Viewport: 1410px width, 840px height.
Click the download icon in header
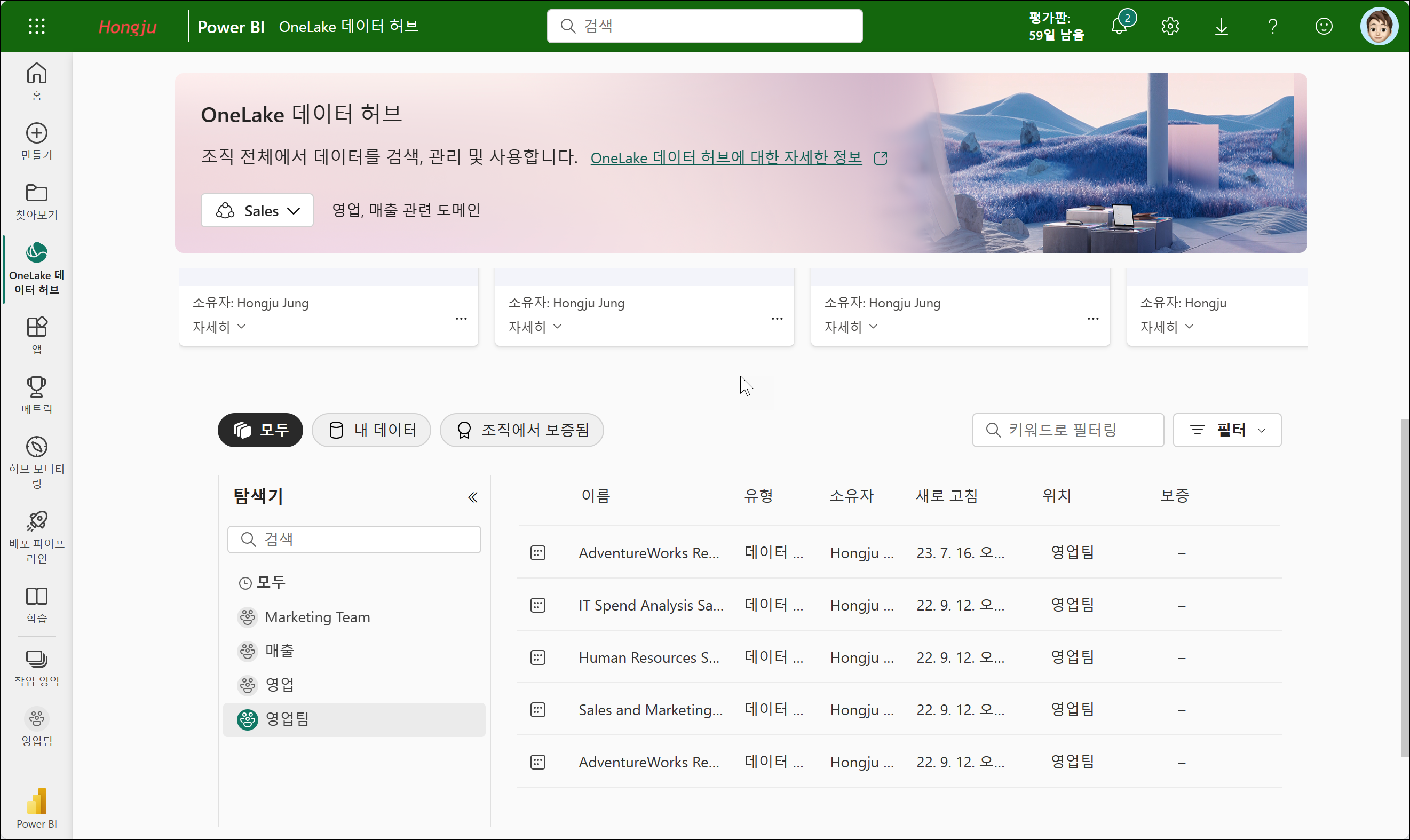tap(1221, 26)
